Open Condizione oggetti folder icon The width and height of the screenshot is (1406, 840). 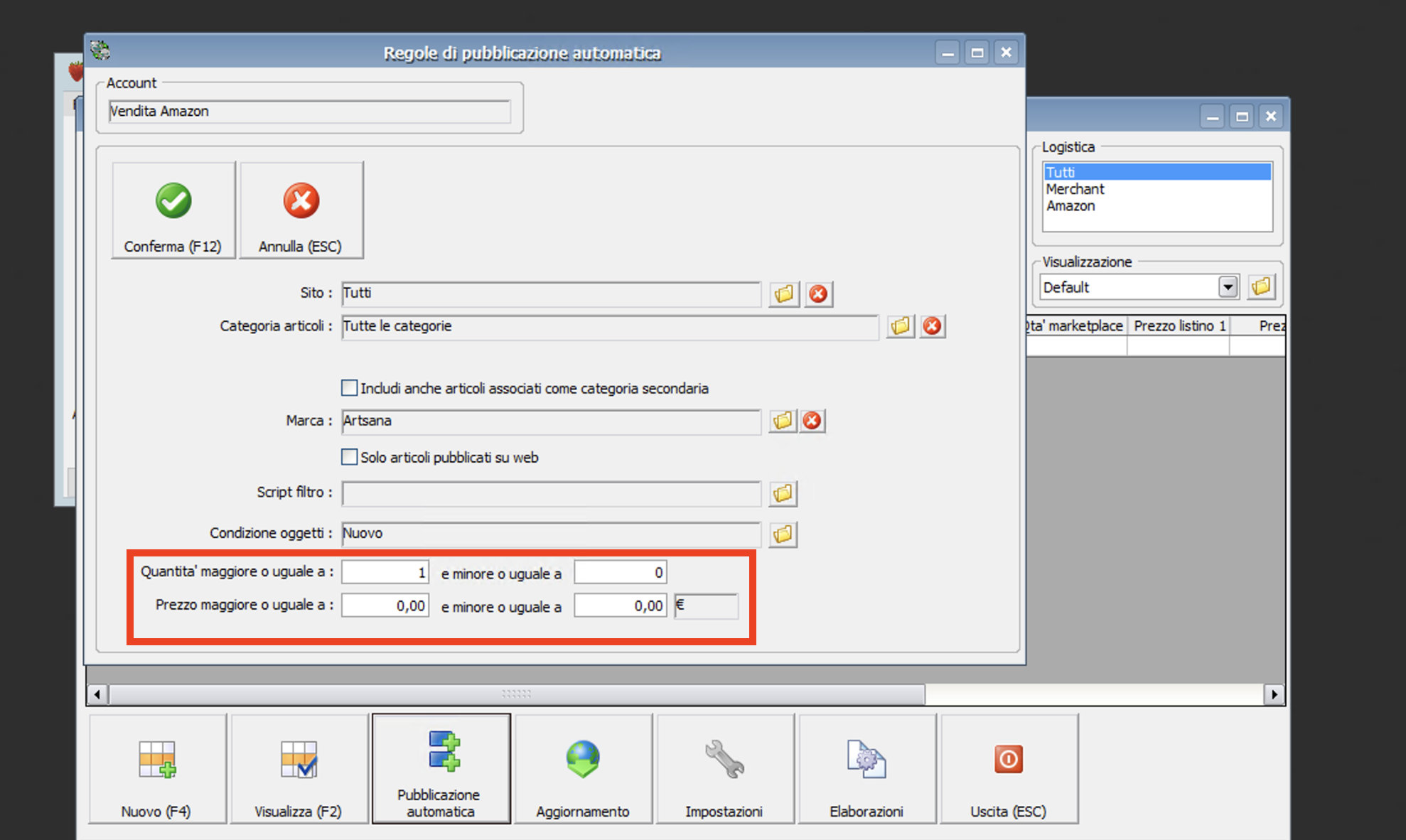tap(783, 534)
